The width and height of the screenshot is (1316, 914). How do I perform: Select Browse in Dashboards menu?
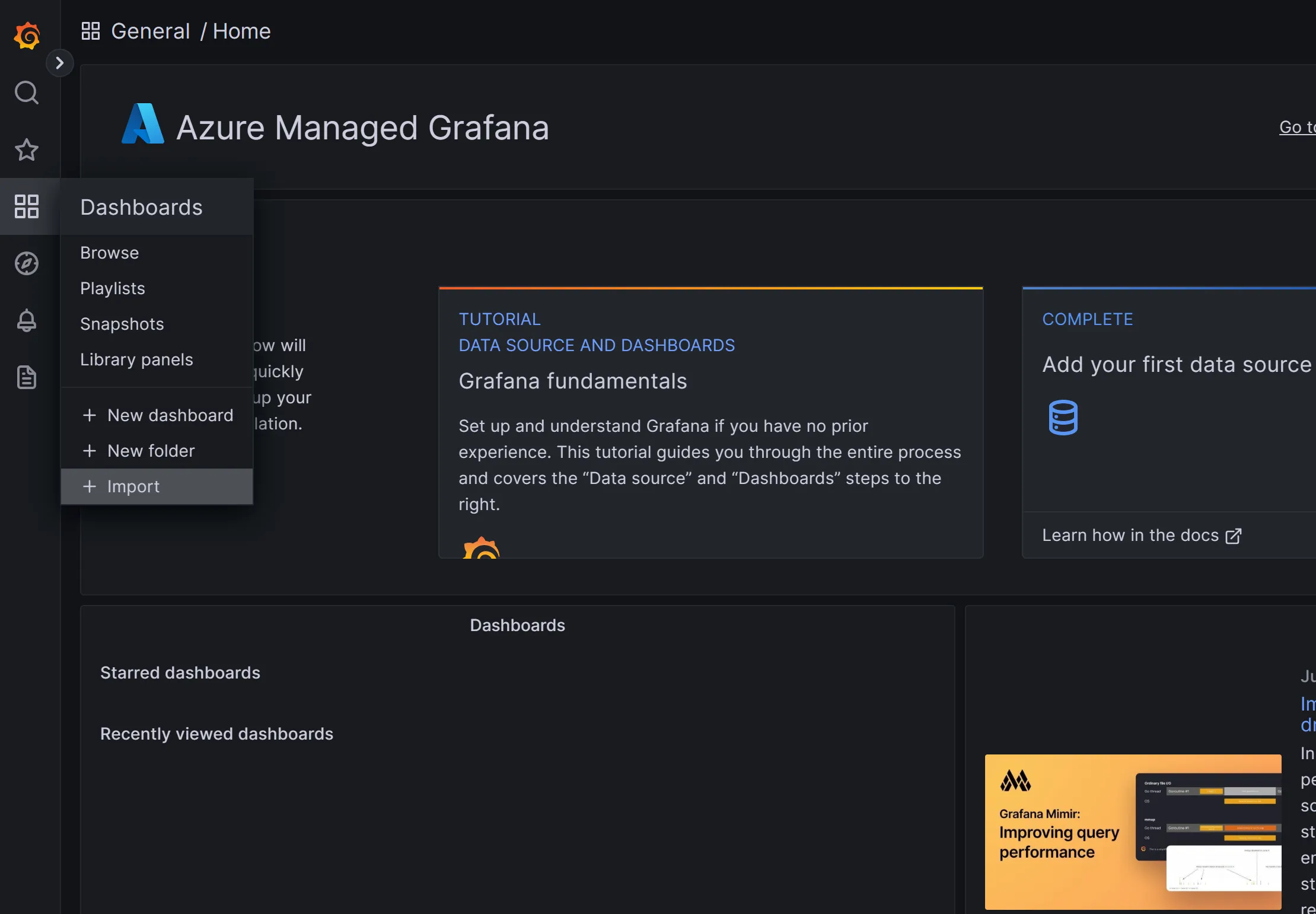[x=110, y=253]
